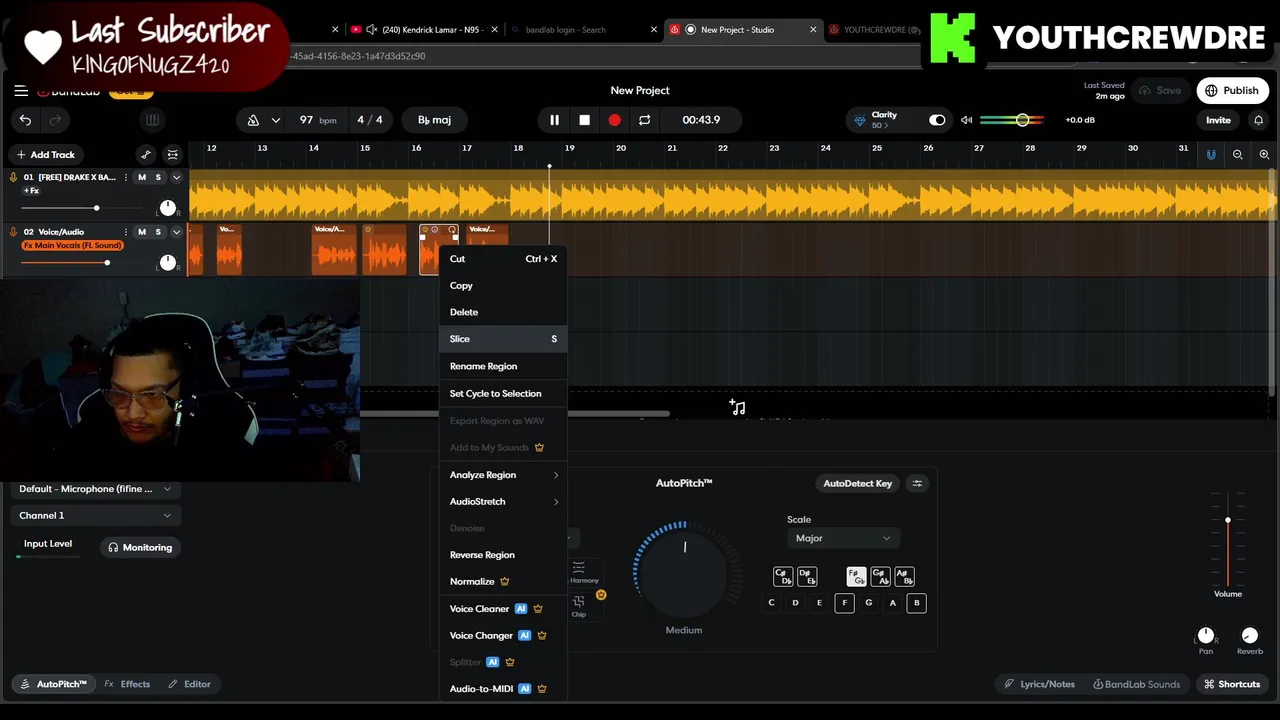This screenshot has height=720, width=1280.
Task: Switch to the Editor tab
Action: coord(189,685)
